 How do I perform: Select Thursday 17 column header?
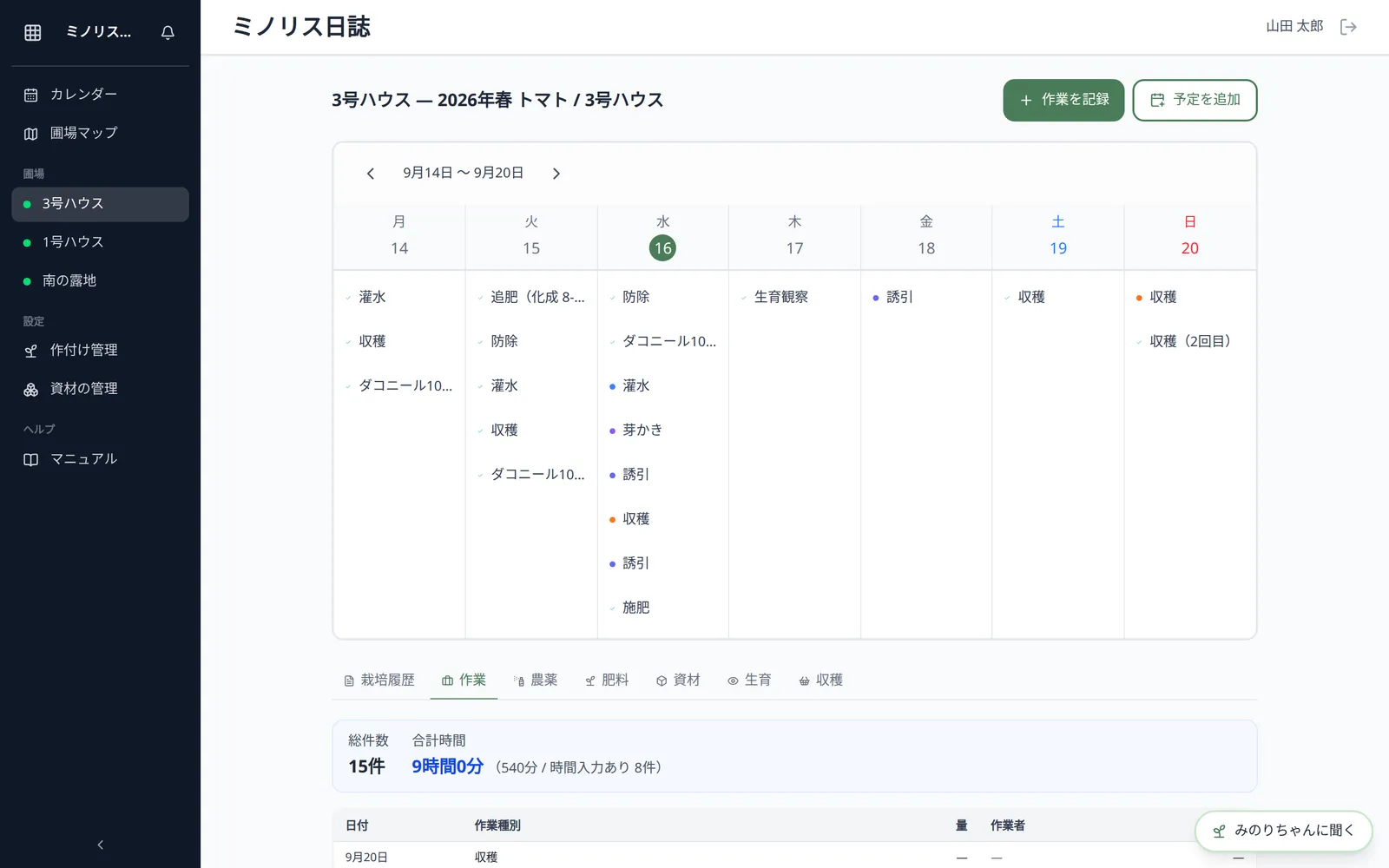click(794, 236)
